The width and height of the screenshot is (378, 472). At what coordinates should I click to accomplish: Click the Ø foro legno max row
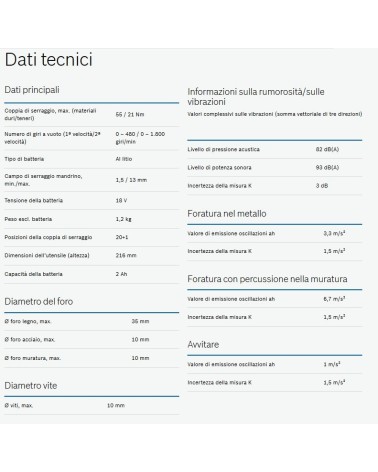coord(92,322)
